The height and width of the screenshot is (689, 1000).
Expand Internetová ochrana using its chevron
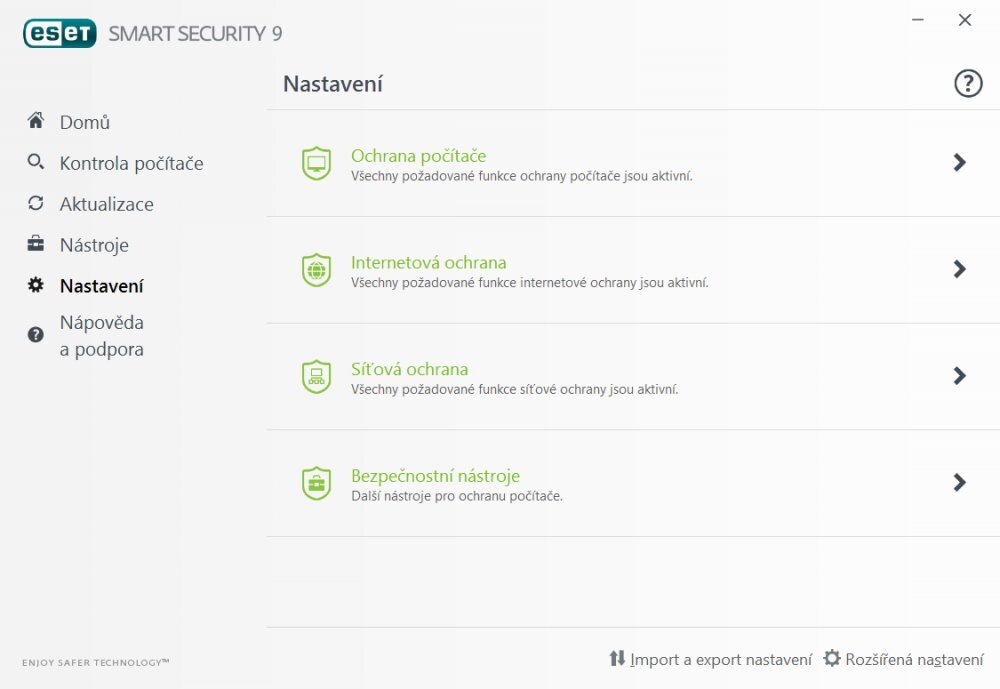coord(959,268)
